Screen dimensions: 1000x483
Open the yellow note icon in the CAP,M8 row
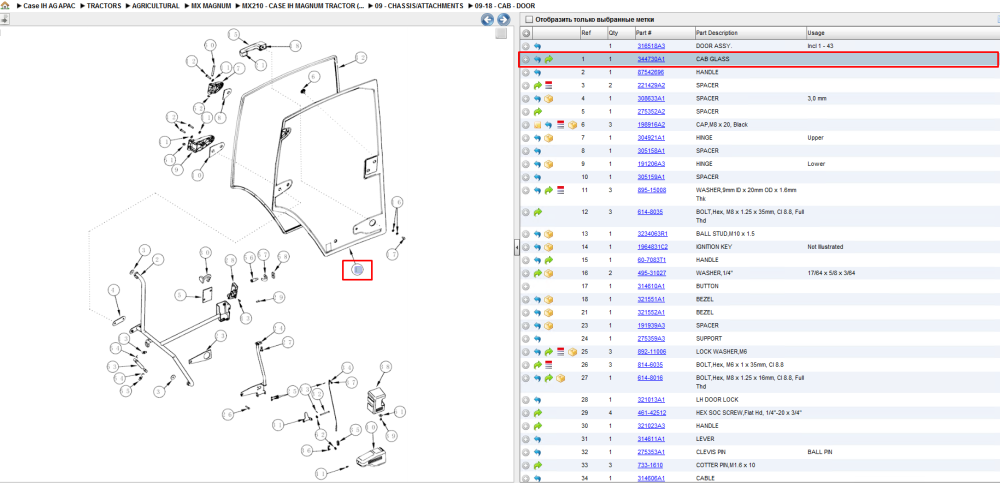[x=537, y=125]
